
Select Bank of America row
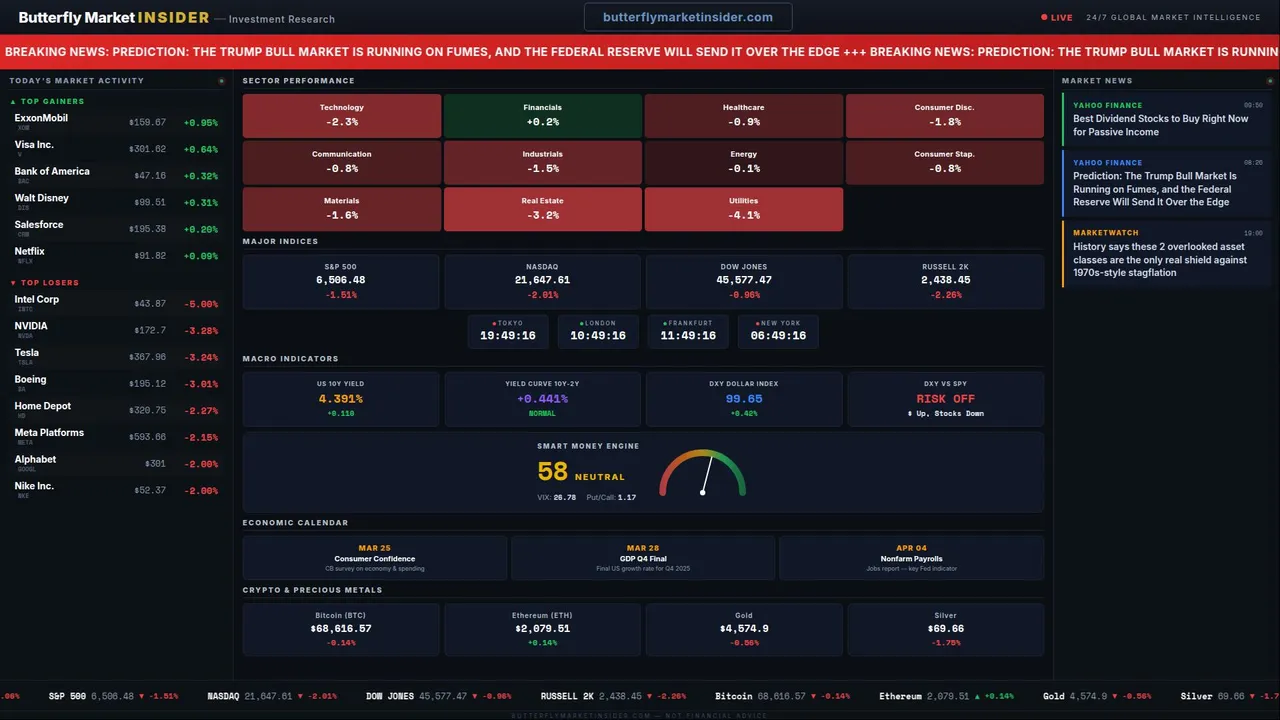[x=116, y=175]
